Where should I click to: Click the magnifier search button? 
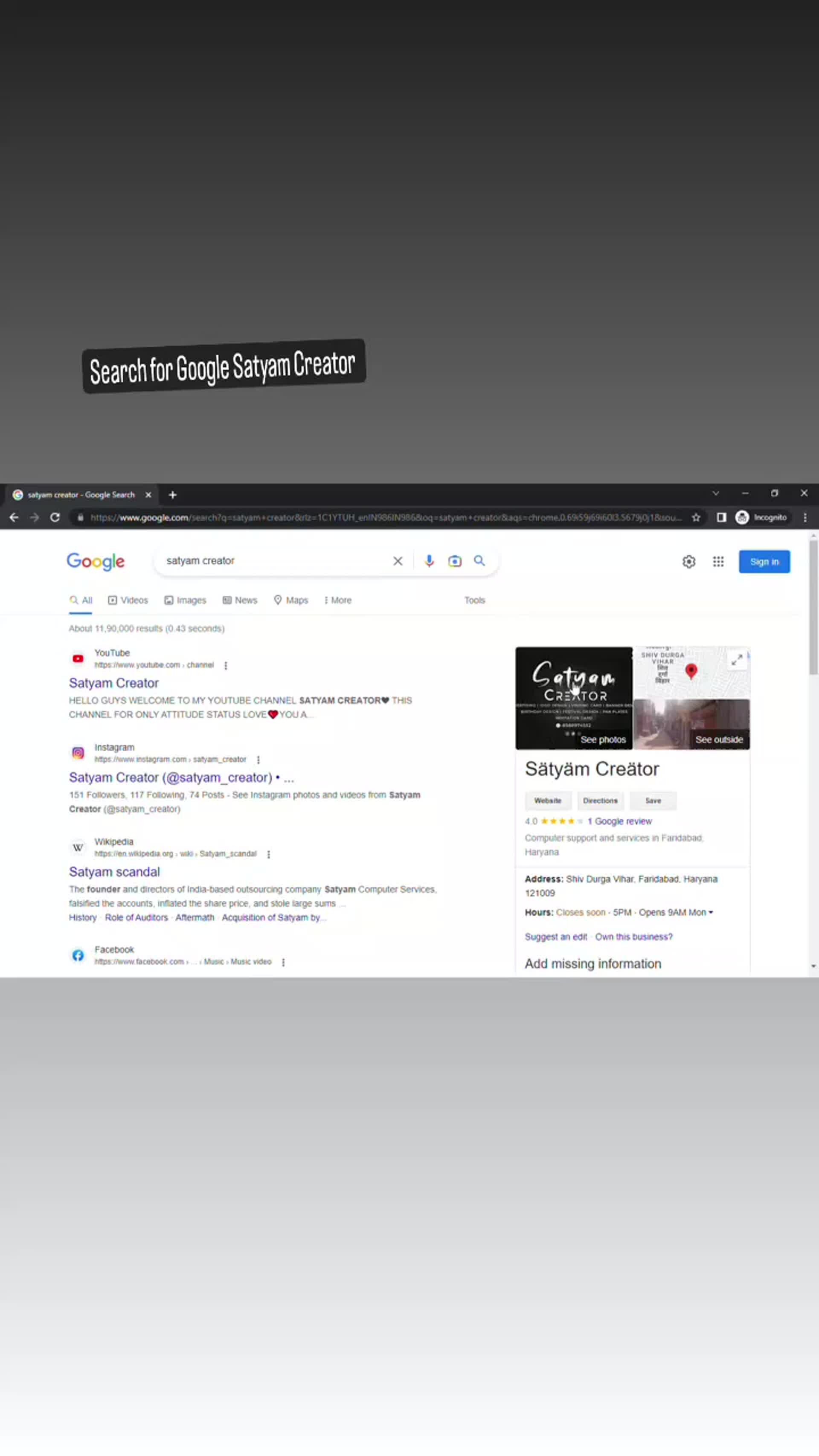pos(479,561)
